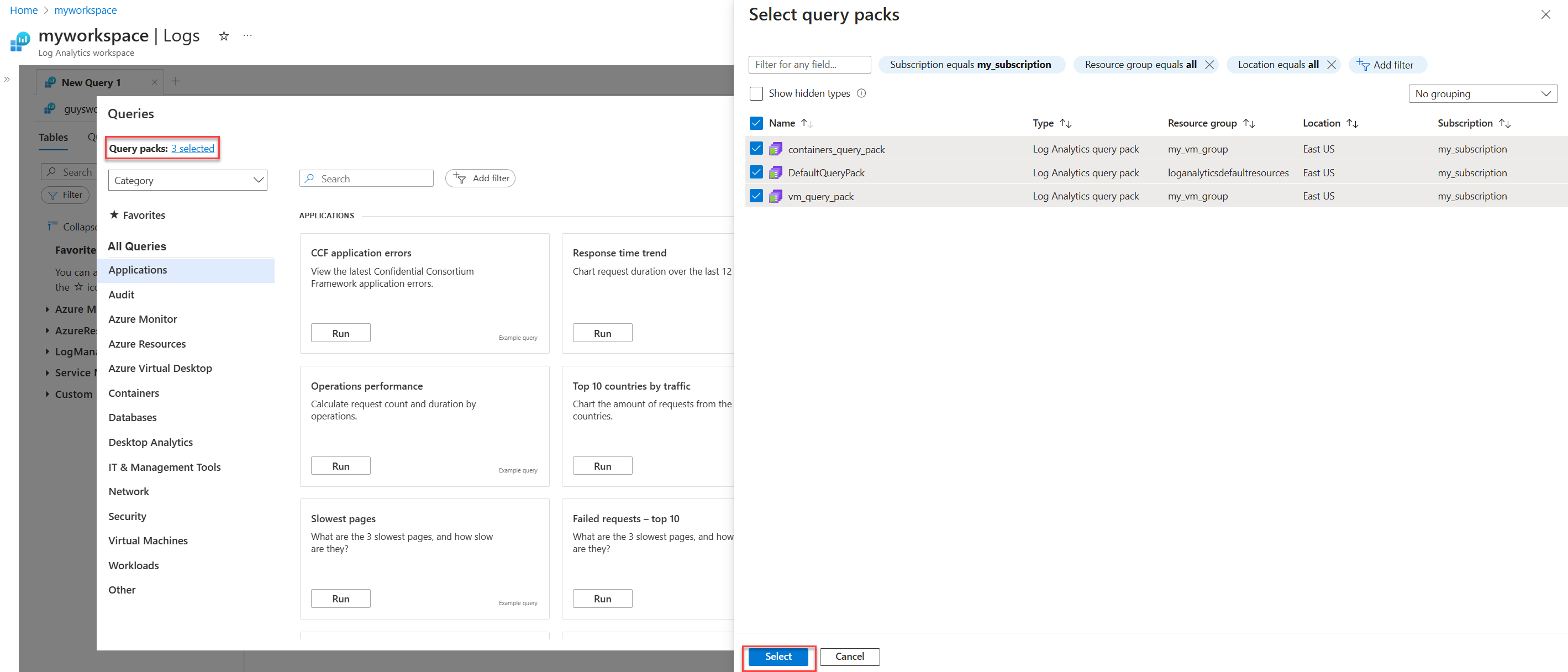Open a new query tab with the plus icon
1568x672 pixels.
175,80
